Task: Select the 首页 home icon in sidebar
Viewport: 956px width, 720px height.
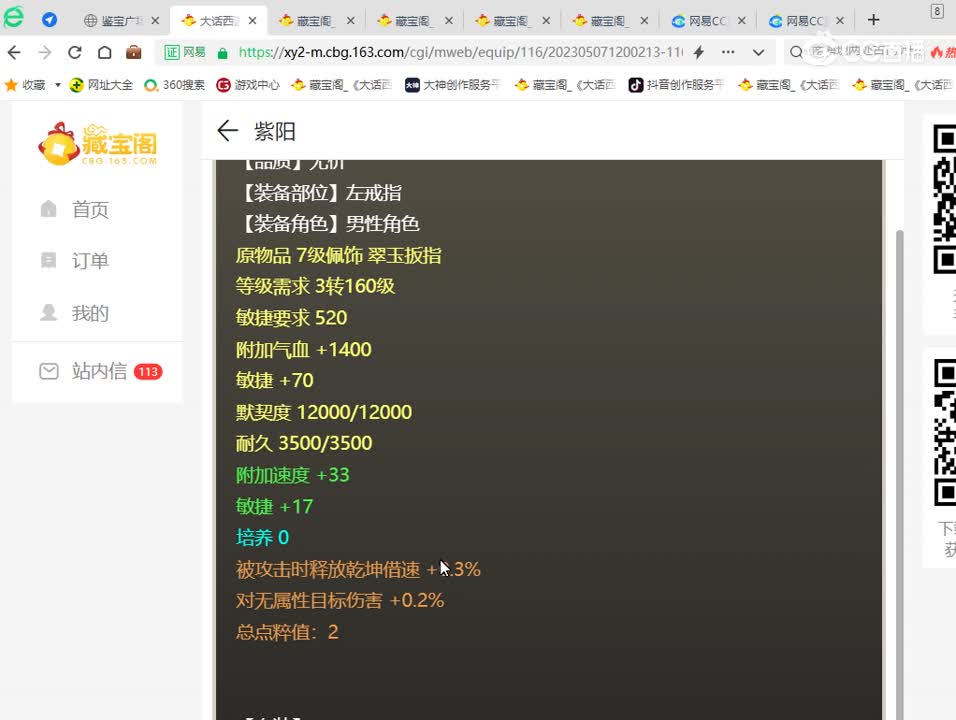Action: 49,208
